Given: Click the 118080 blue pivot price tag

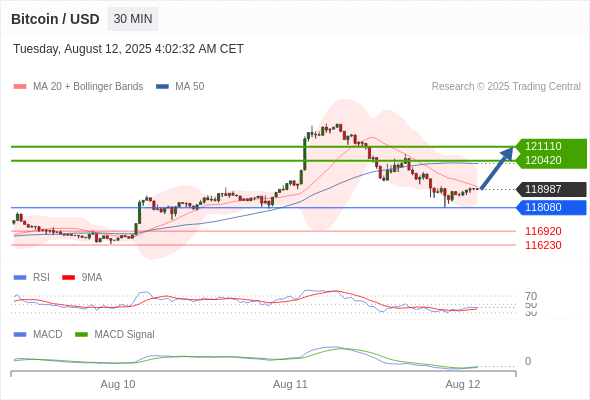Looking at the screenshot, I should (551, 207).
